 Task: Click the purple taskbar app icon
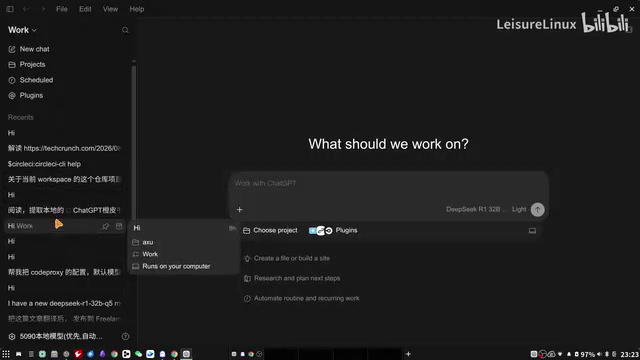click(x=102, y=354)
